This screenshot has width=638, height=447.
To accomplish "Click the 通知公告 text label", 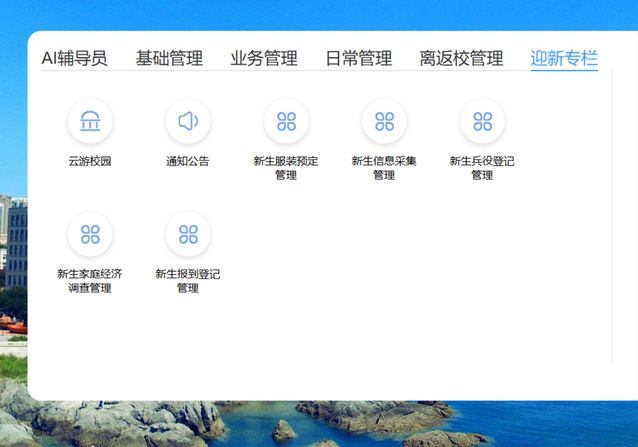I will click(x=188, y=161).
